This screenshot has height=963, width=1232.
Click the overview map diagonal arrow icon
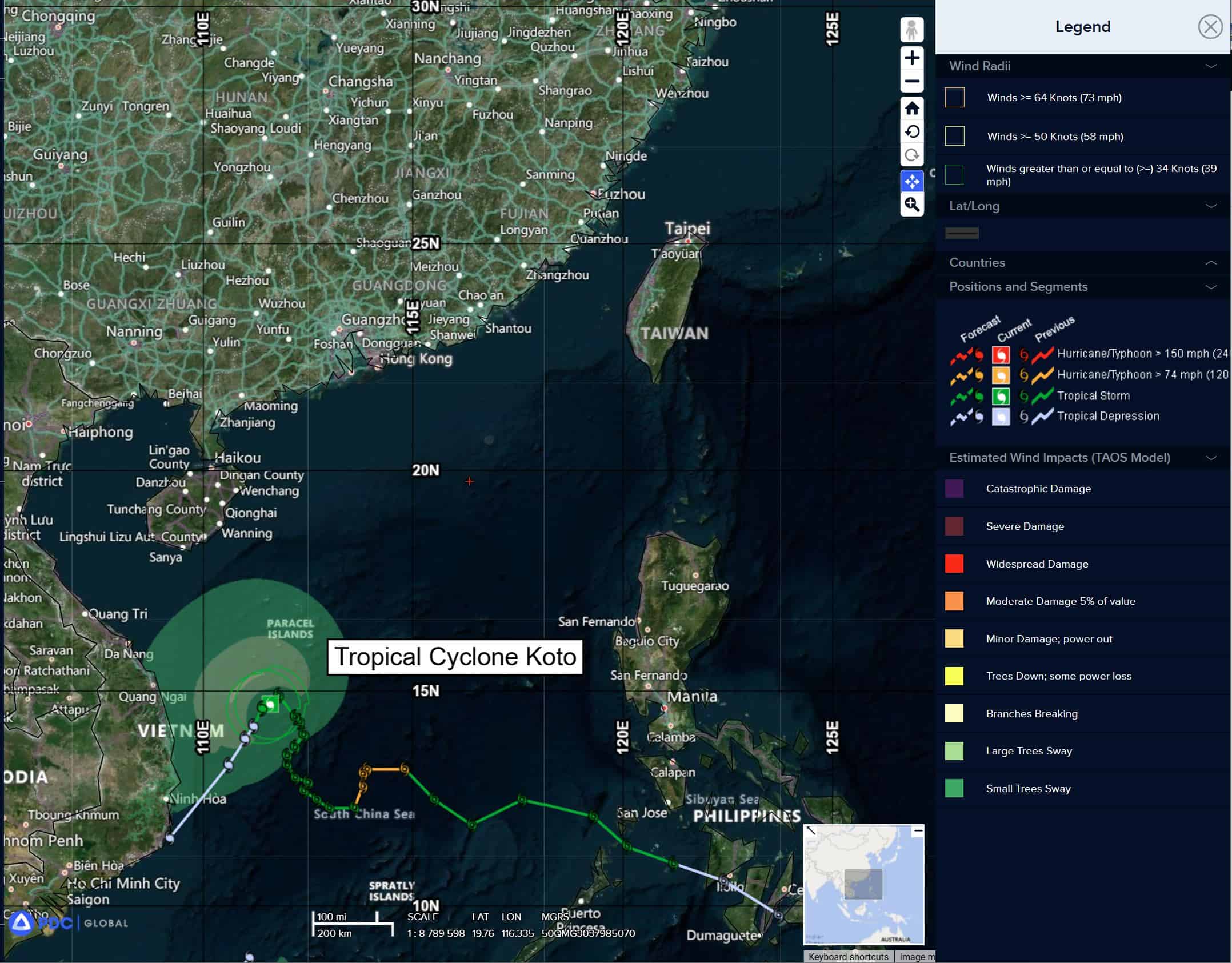(x=811, y=831)
